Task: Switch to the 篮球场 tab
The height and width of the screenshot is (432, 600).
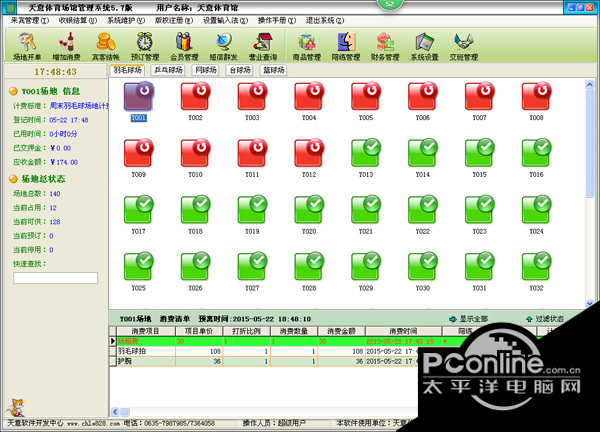Action: pyautogui.click(x=274, y=70)
